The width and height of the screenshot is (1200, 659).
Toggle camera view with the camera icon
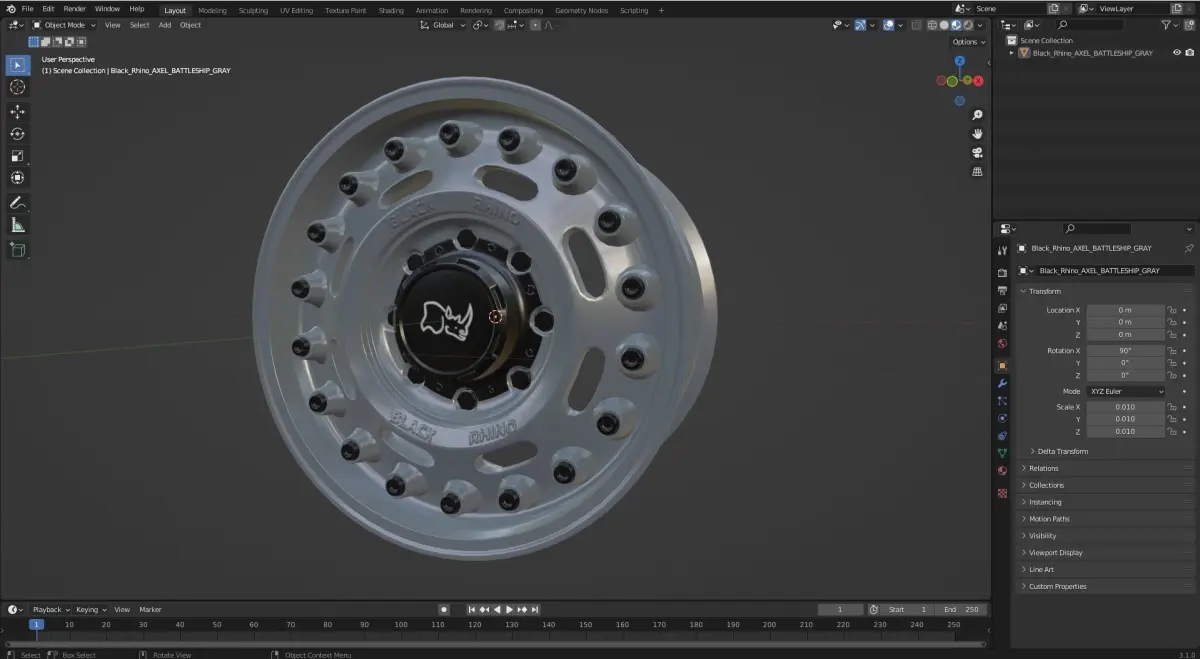click(x=977, y=153)
